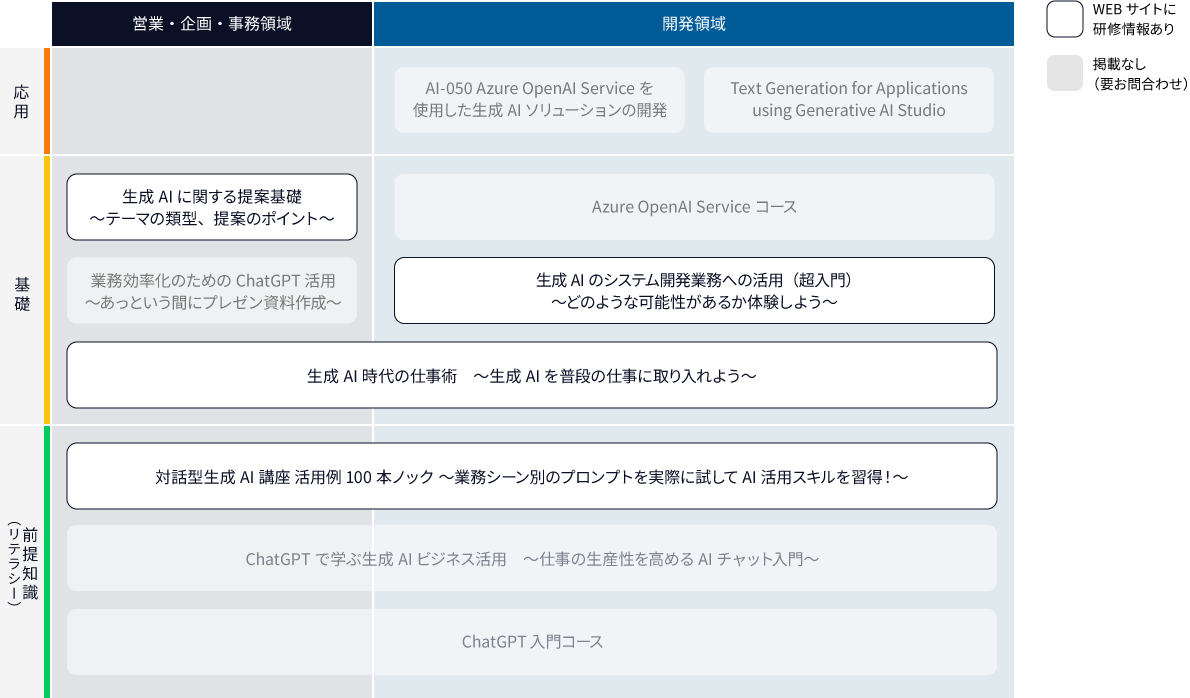Click 業務効率化のための ChatGPT 活用 course box
Screen dimensions: 1190x698
[x=212, y=291]
